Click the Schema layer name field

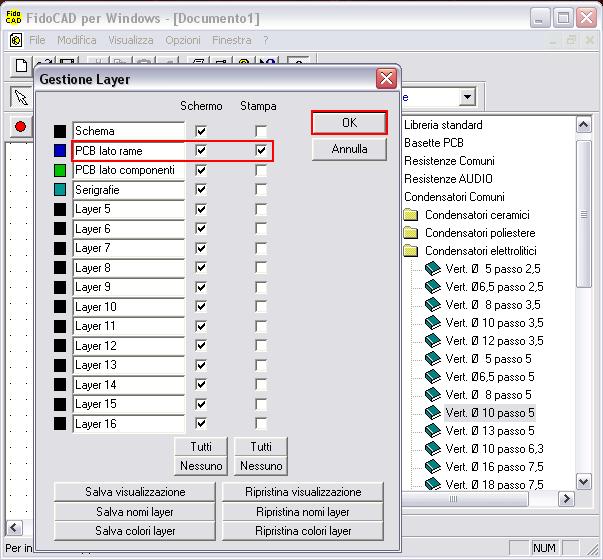point(128,131)
